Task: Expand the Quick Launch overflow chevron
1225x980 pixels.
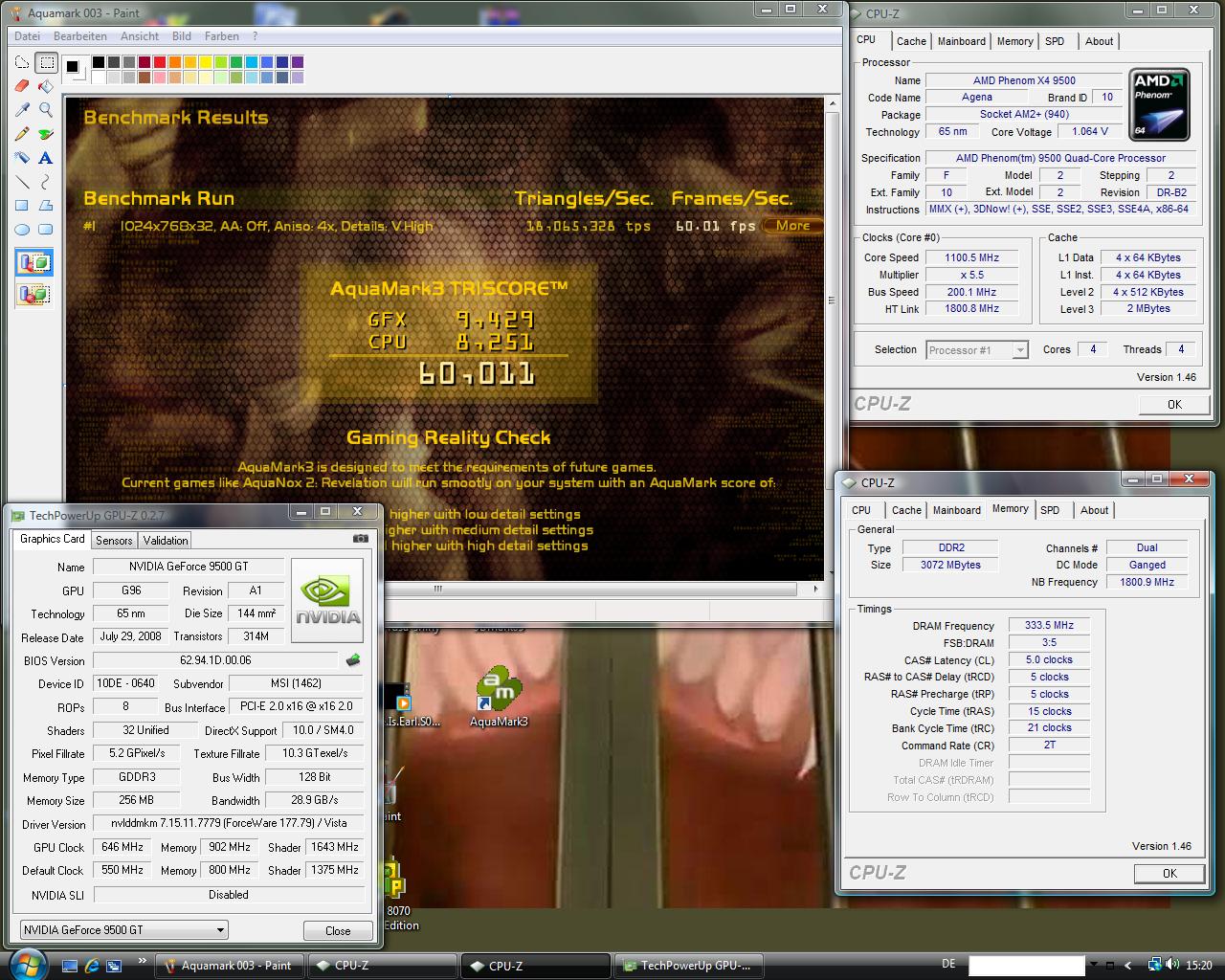Action: click(x=143, y=961)
